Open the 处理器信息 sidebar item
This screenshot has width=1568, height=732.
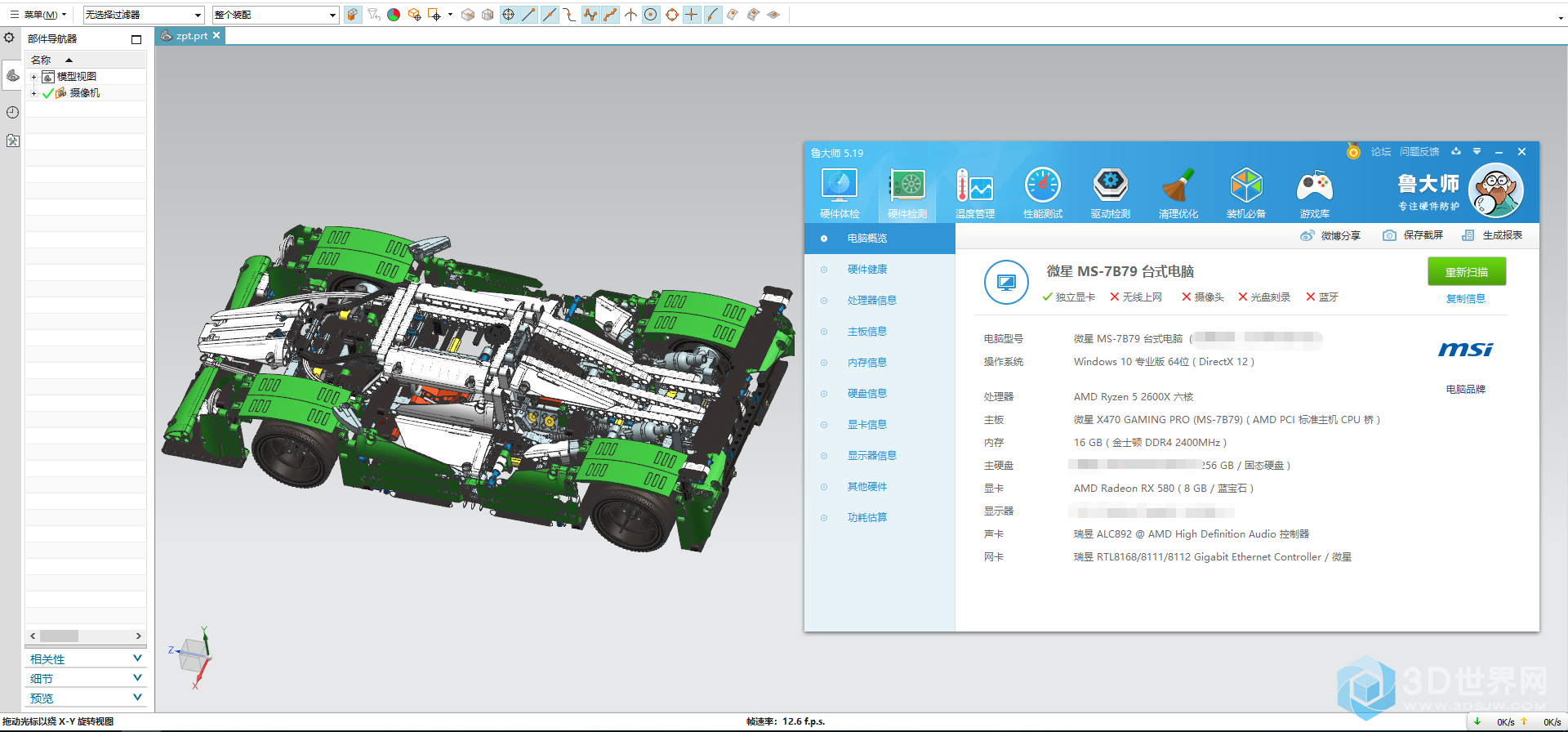[880, 301]
